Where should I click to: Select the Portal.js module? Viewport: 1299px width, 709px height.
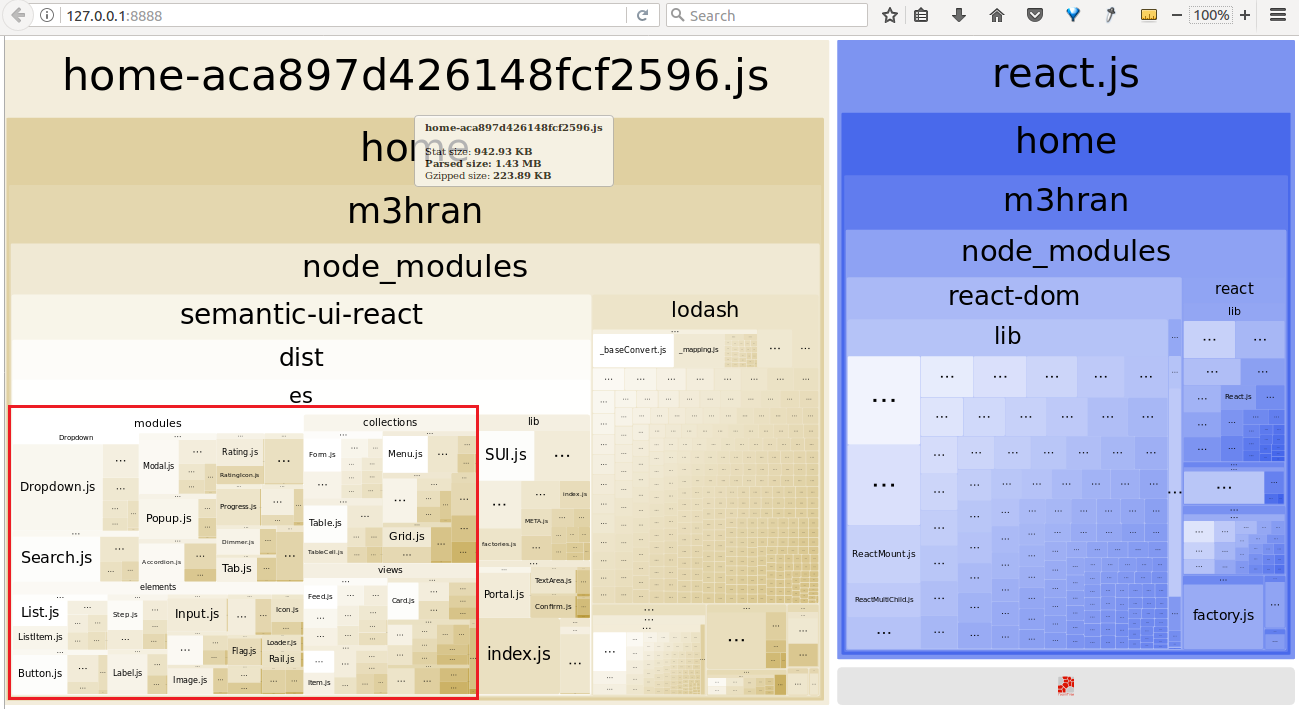504,594
